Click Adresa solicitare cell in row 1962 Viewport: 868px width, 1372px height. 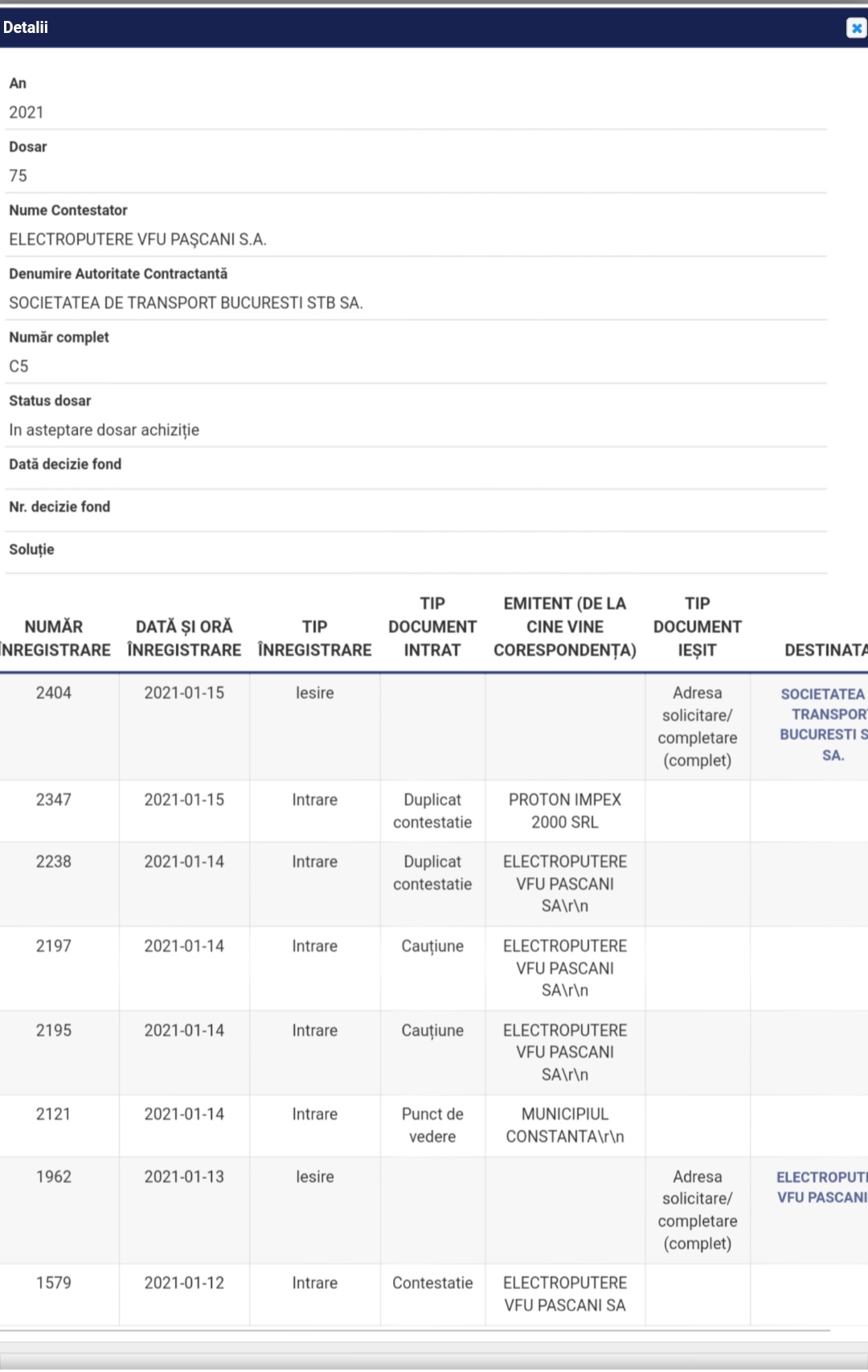point(698,1210)
